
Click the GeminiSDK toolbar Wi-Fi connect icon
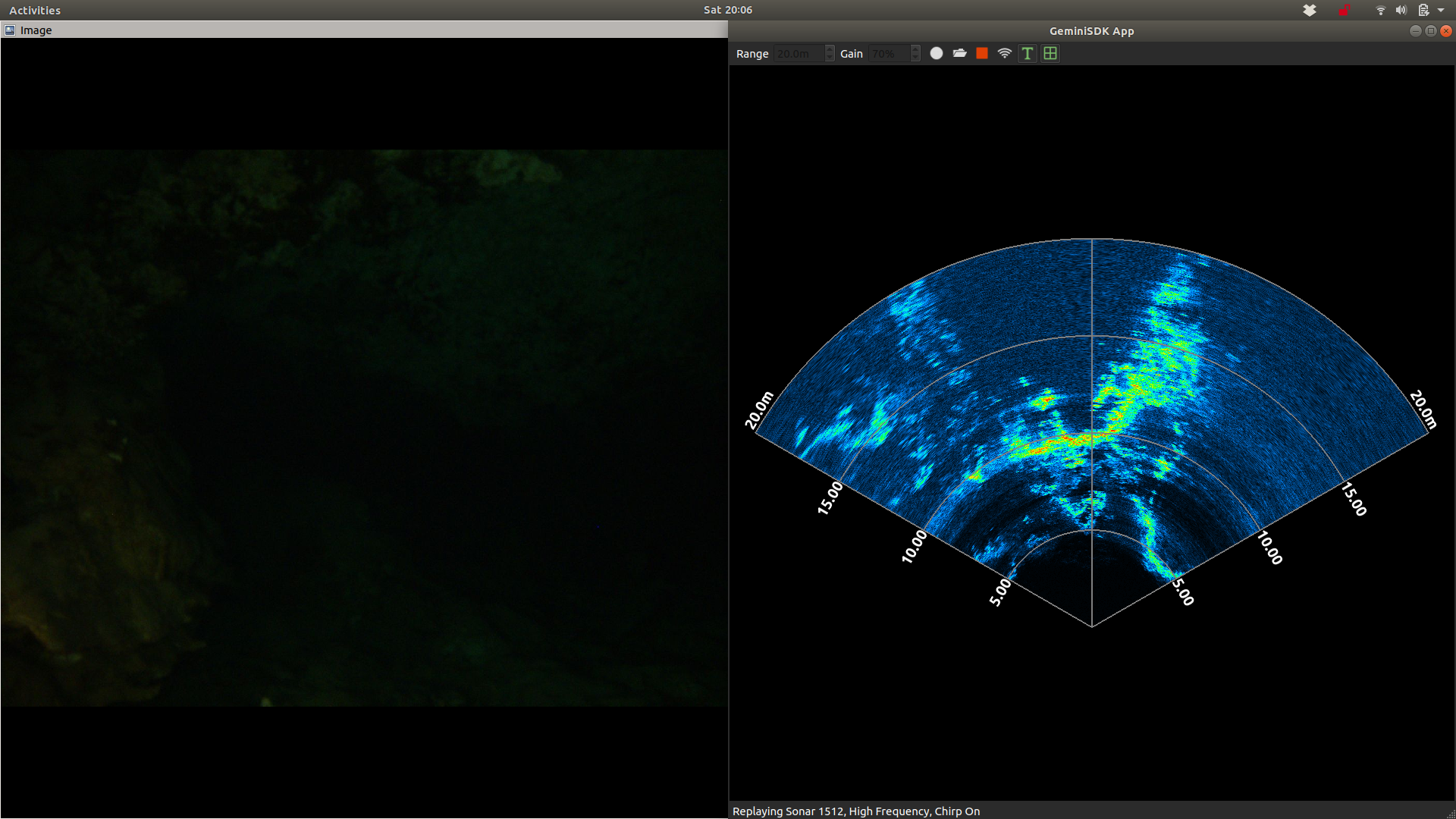click(x=1005, y=53)
